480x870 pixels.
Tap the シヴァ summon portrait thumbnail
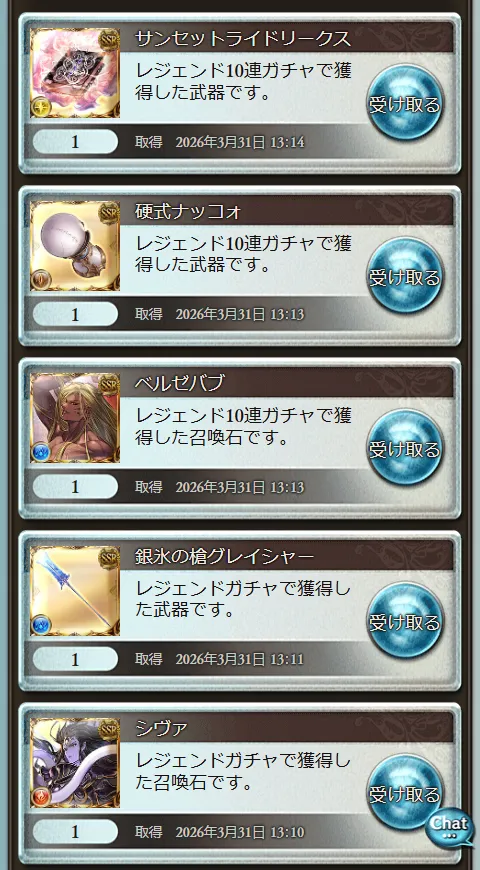pos(75,763)
